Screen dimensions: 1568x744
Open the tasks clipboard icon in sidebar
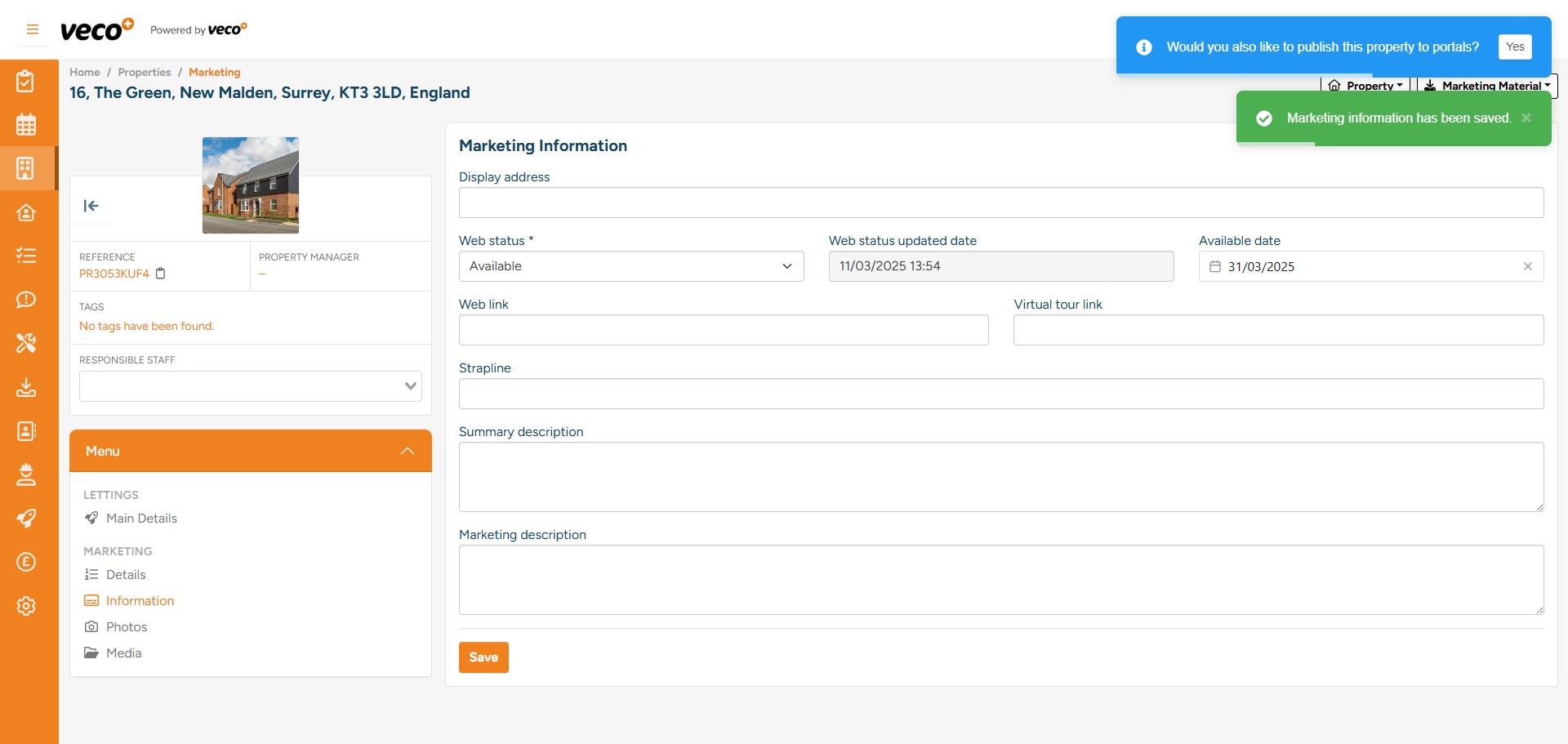coord(27,80)
